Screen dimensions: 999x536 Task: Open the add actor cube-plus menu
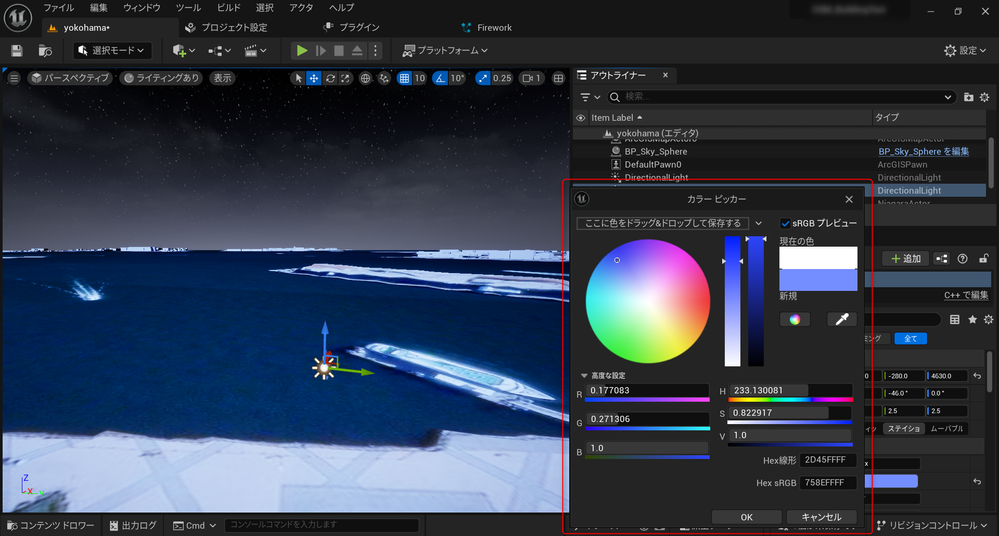183,50
